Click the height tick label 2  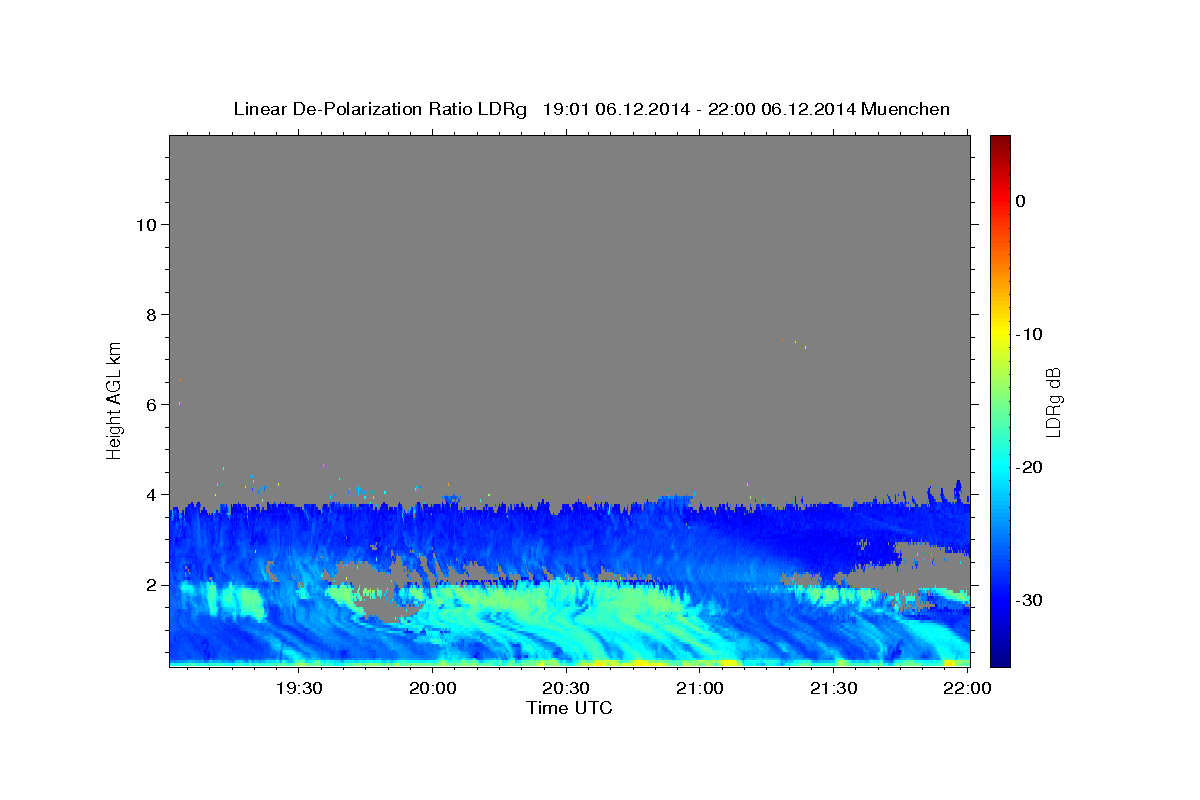pyautogui.click(x=152, y=584)
